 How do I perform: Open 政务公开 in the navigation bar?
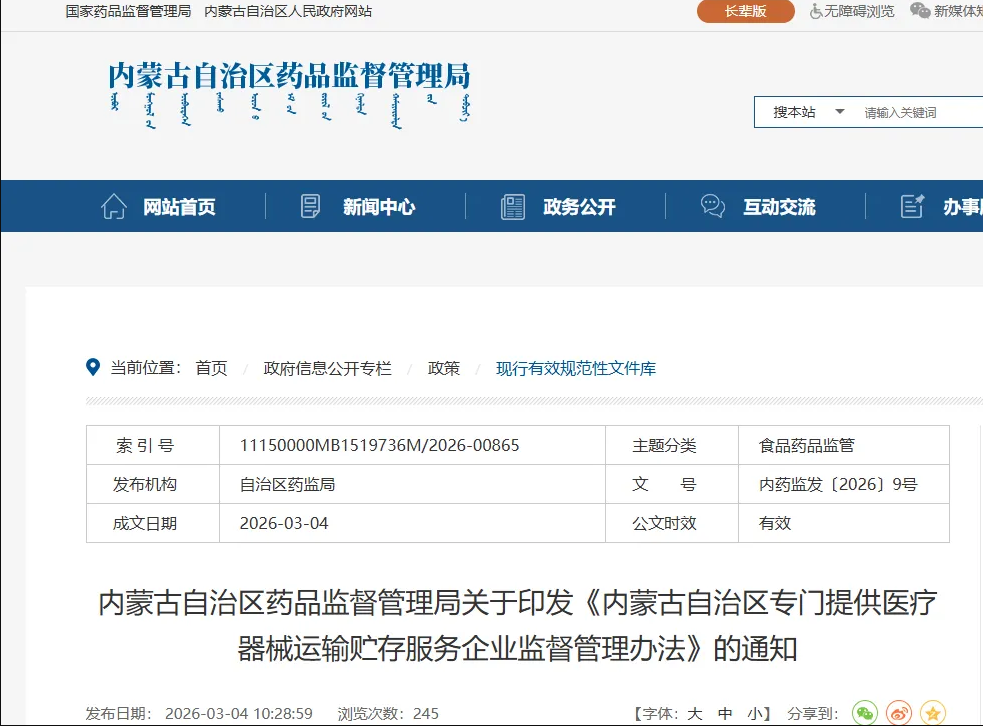[x=579, y=207]
